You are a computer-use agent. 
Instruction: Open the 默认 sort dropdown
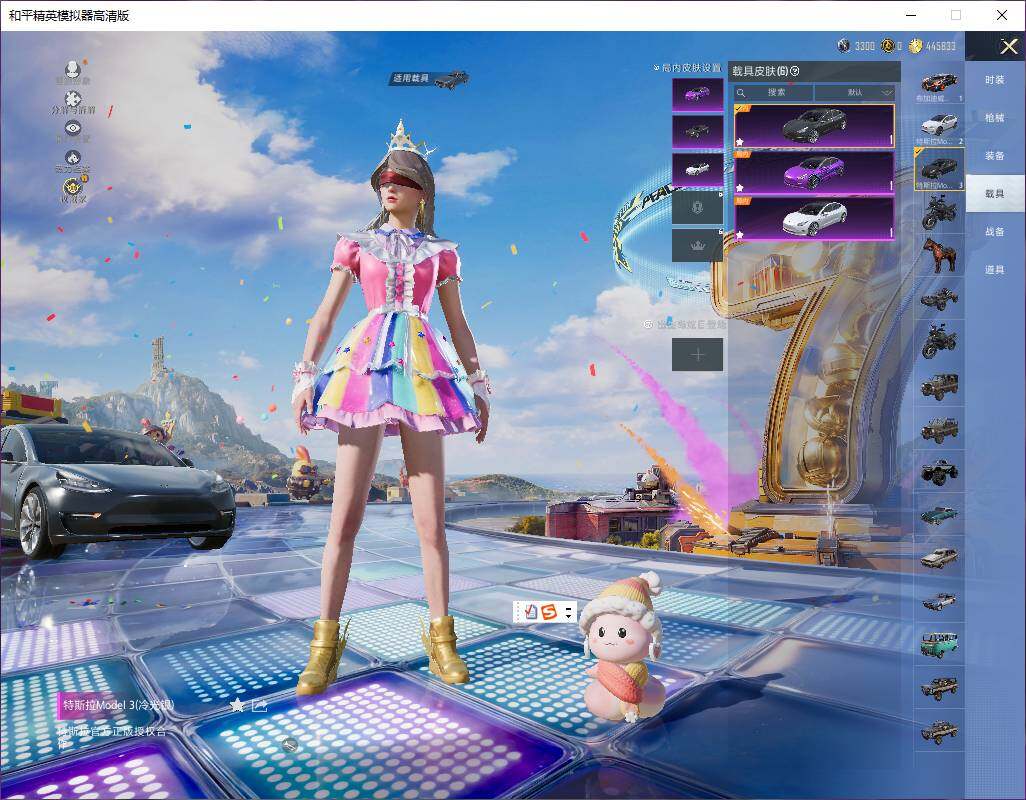pos(855,92)
